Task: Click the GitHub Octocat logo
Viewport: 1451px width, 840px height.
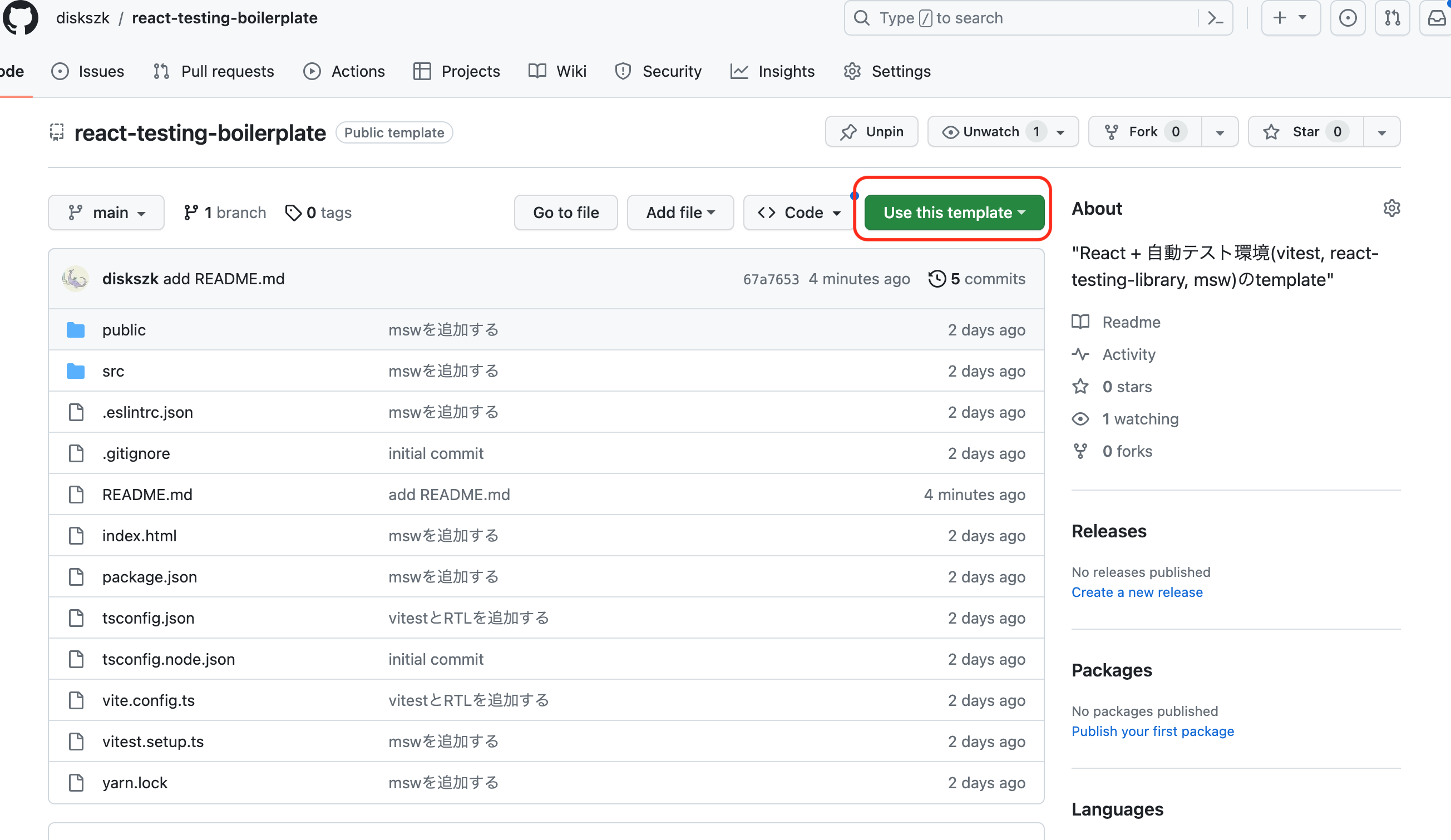Action: click(21, 18)
